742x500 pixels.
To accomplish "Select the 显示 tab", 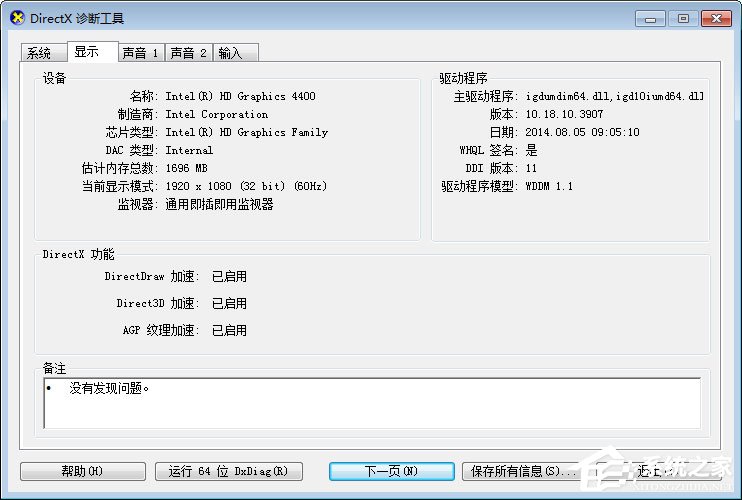I will click(x=93, y=51).
